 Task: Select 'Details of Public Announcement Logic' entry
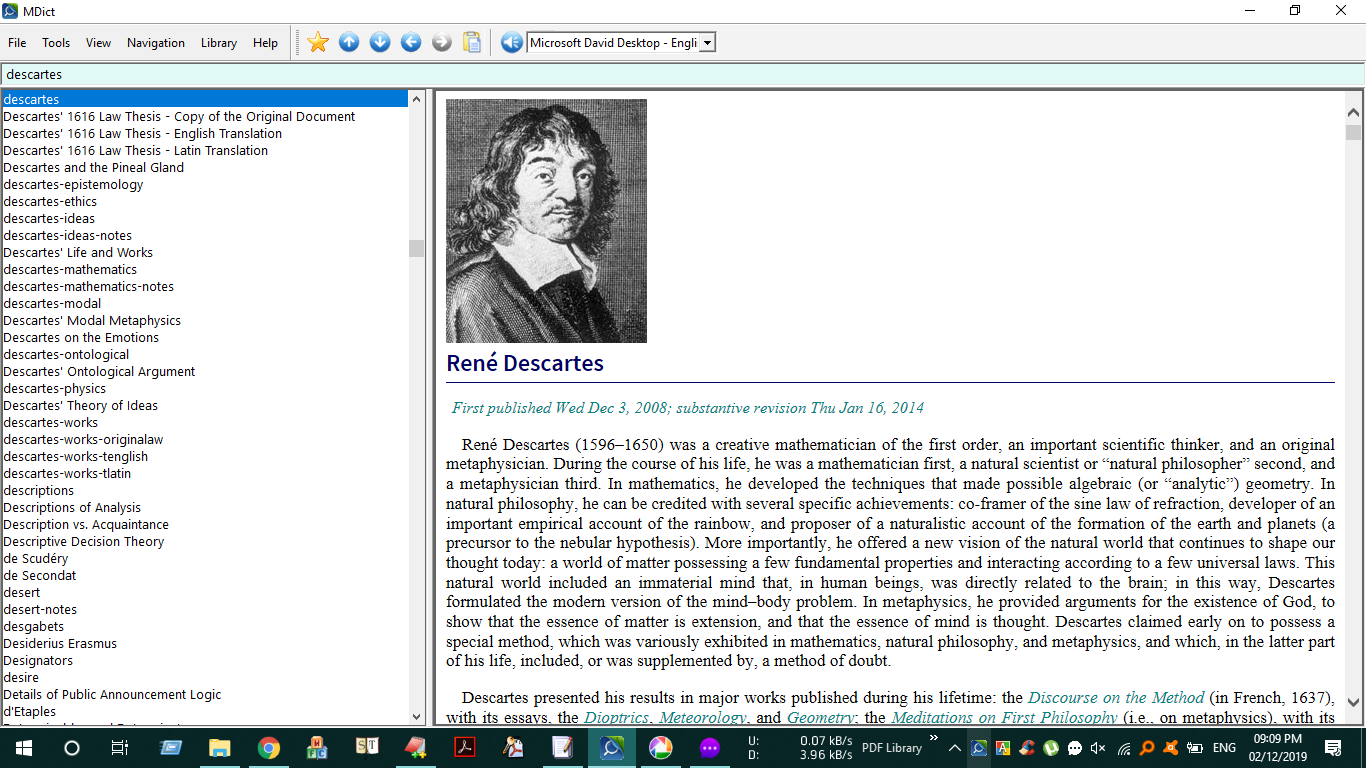tap(112, 694)
